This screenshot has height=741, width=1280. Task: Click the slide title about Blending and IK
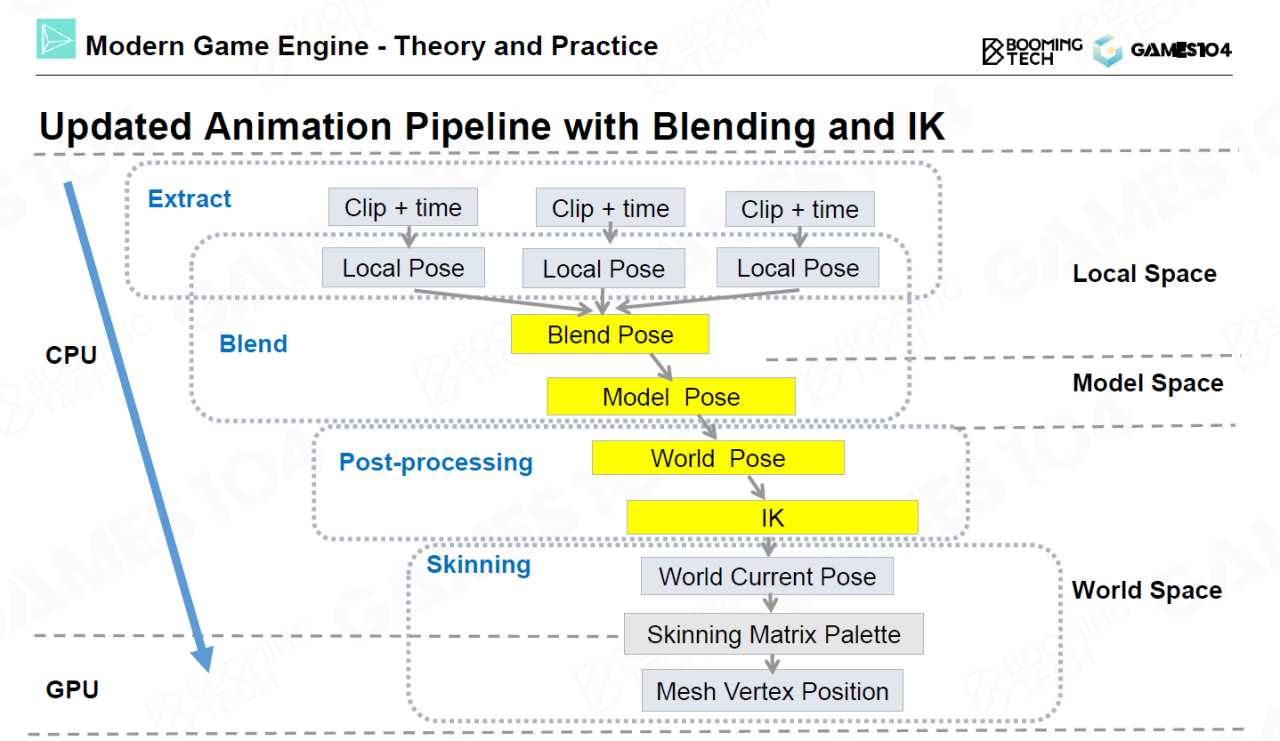tap(492, 127)
